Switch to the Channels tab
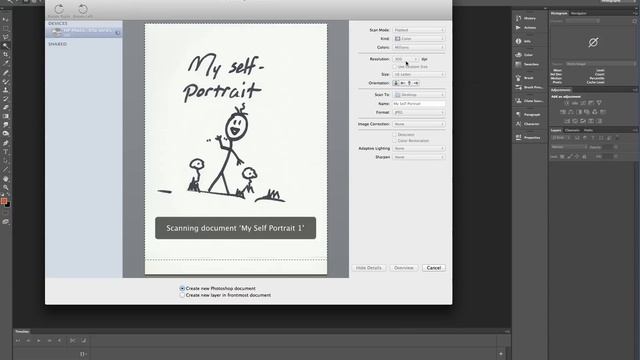 click(x=572, y=130)
